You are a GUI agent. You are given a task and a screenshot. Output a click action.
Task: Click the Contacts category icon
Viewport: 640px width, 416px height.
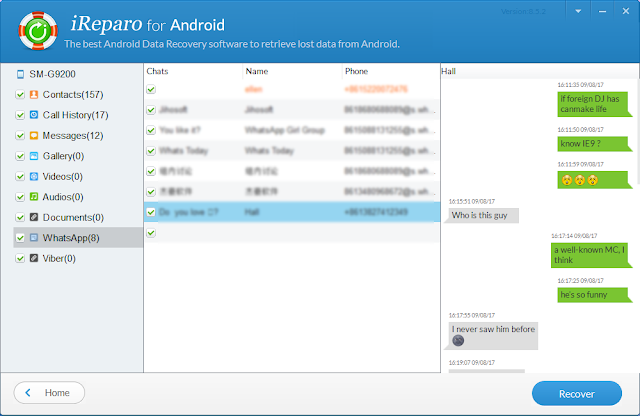click(34, 95)
